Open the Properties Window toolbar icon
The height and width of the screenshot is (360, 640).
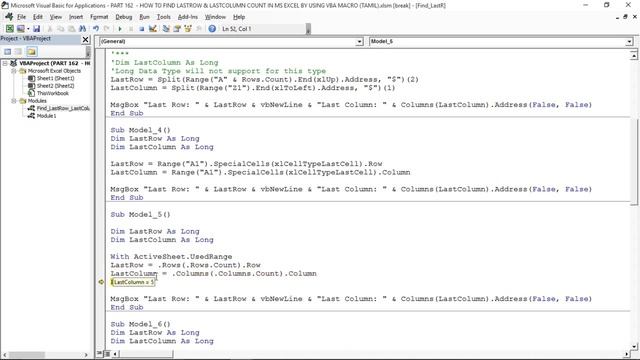tap(177, 29)
